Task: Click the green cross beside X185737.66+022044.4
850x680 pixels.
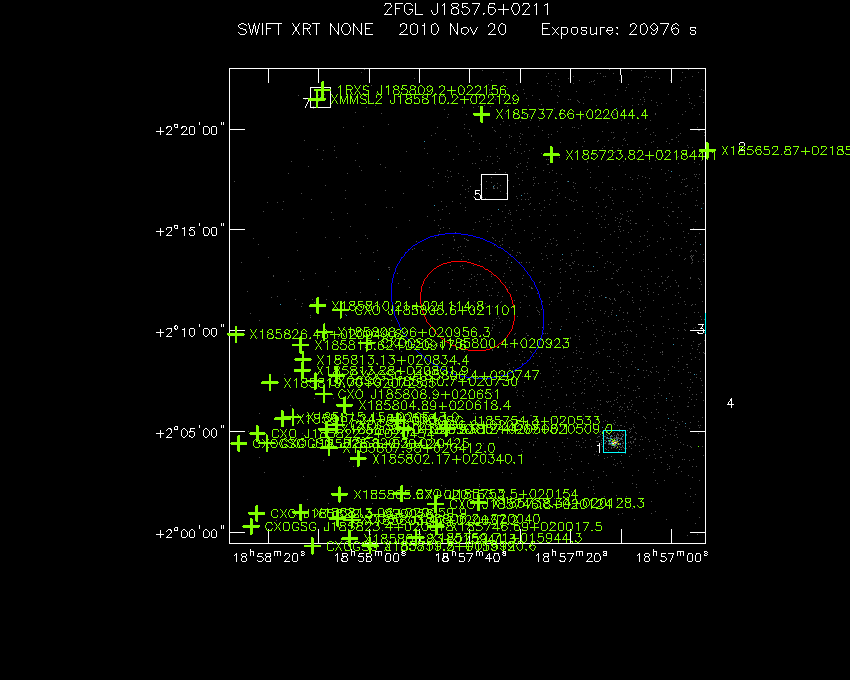Action: (x=481, y=114)
